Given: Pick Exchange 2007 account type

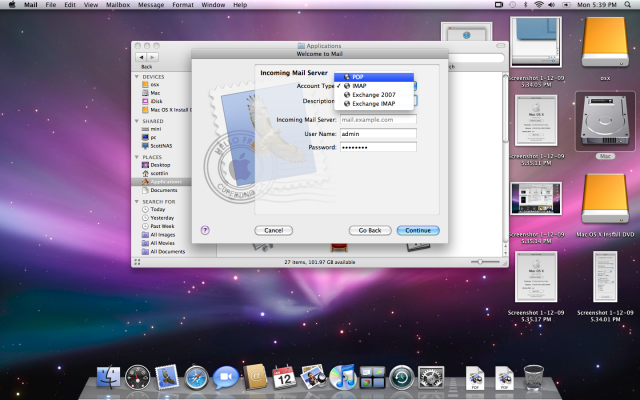Looking at the screenshot, I should [374, 95].
